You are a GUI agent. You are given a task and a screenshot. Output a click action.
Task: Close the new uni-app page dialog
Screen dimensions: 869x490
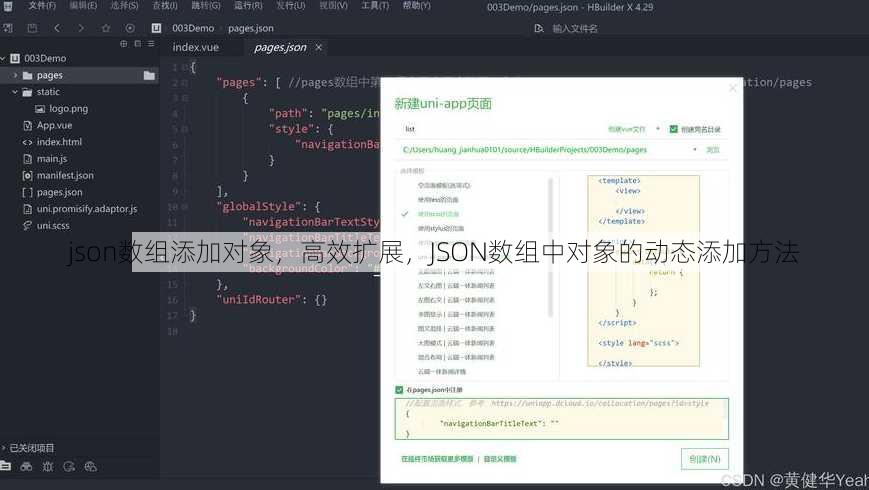(x=733, y=88)
